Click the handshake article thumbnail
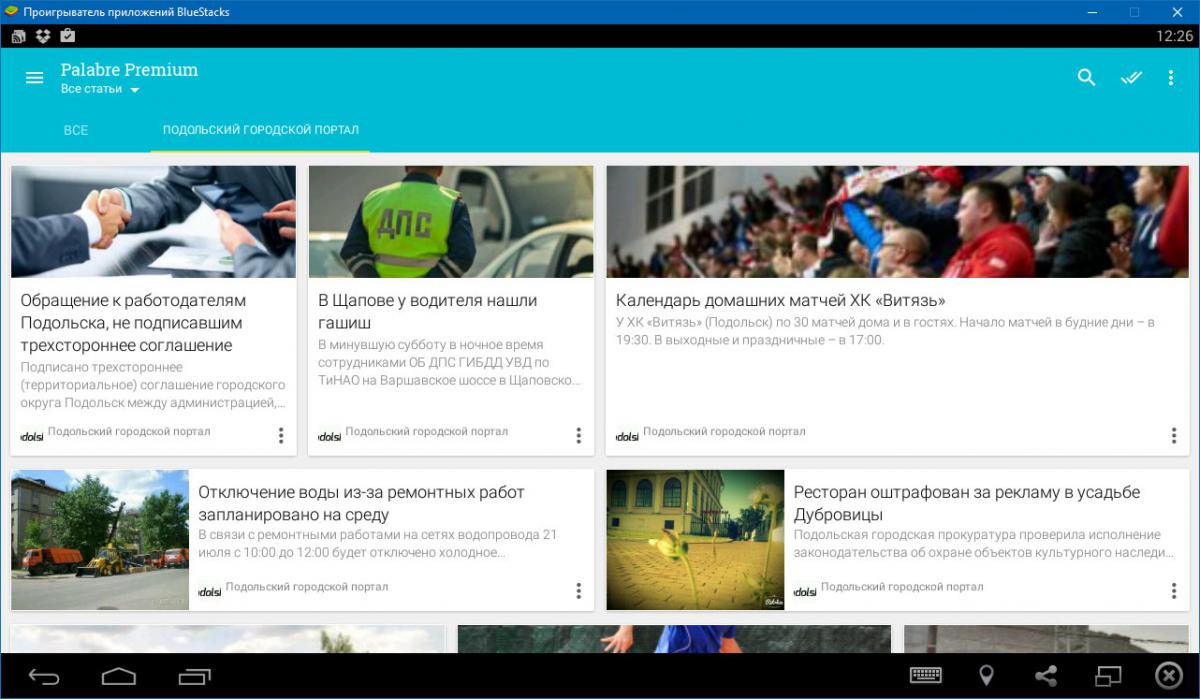Screen dimensions: 1200x699 pos(153,222)
